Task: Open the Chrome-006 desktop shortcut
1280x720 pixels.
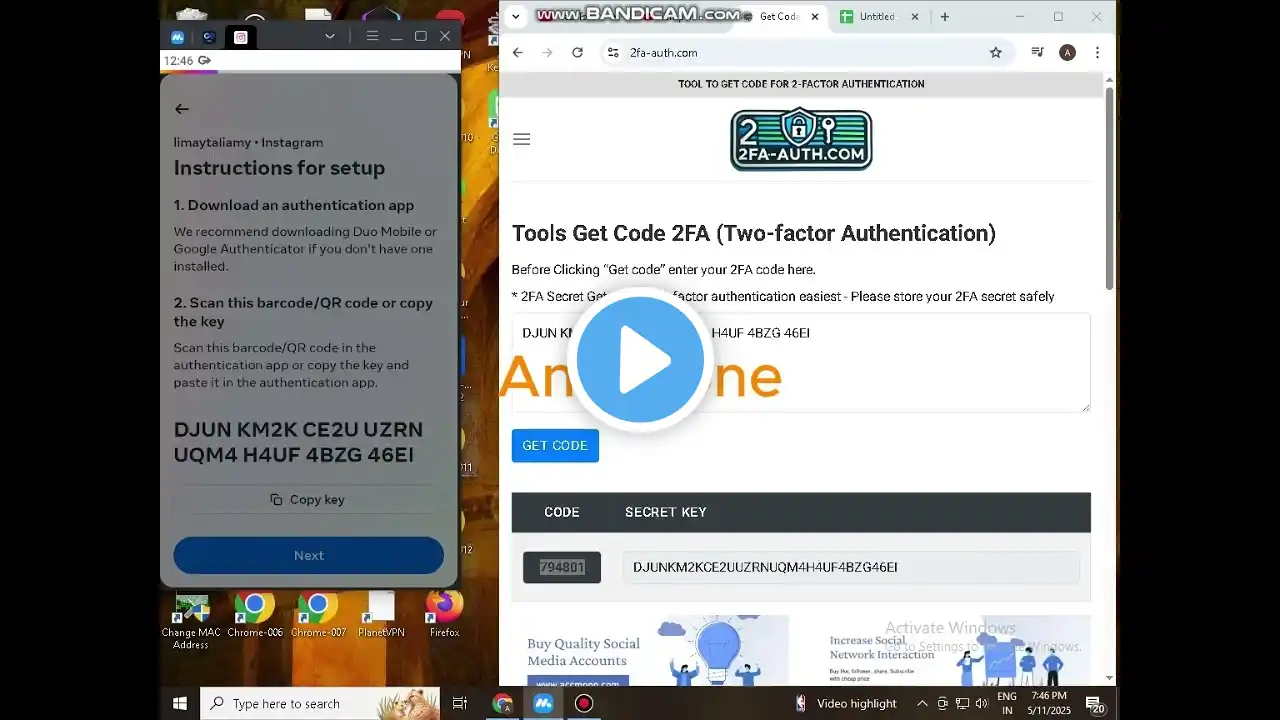Action: coord(255,615)
